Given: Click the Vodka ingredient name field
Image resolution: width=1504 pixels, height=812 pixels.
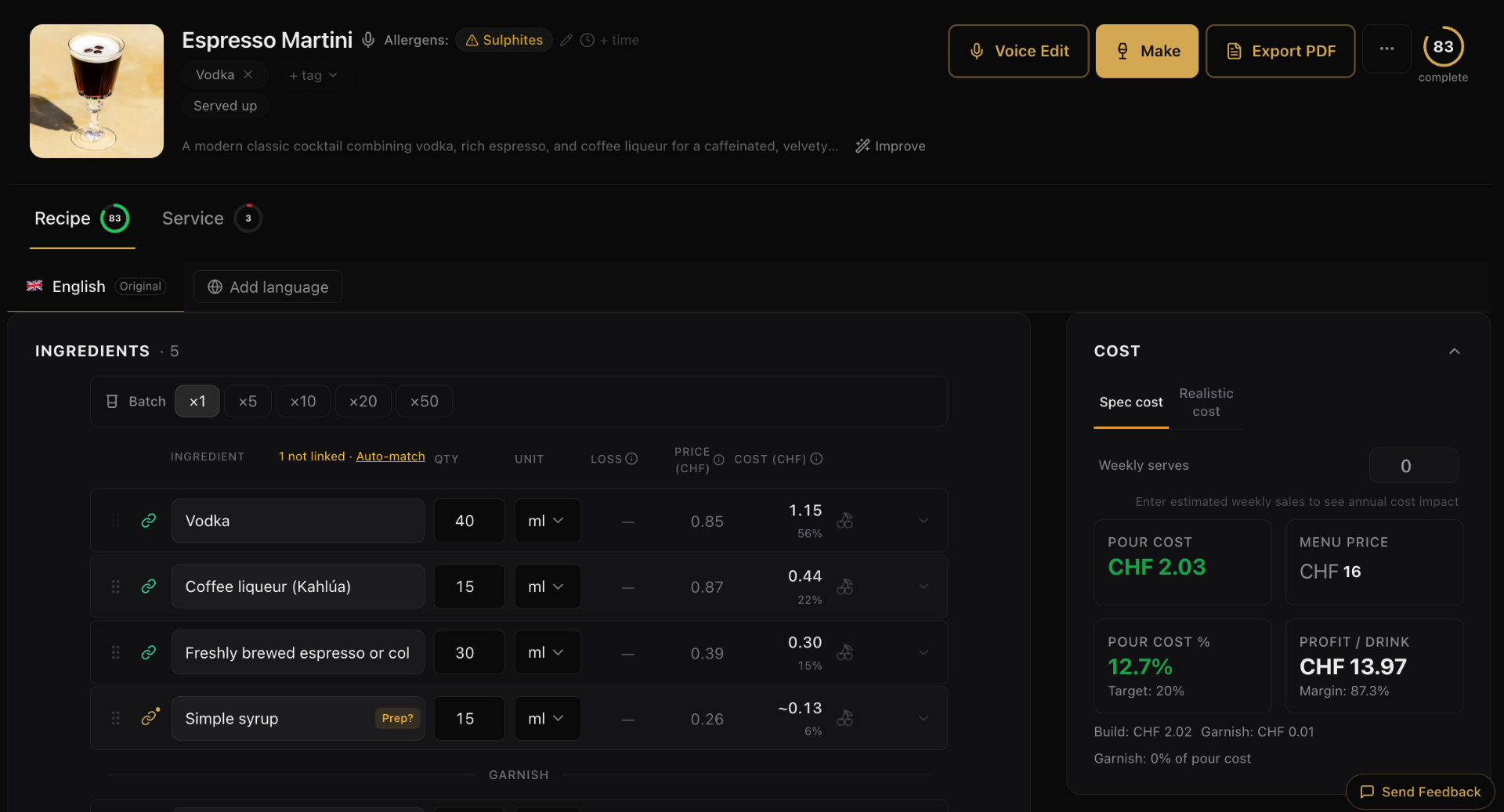Looking at the screenshot, I should (x=298, y=521).
